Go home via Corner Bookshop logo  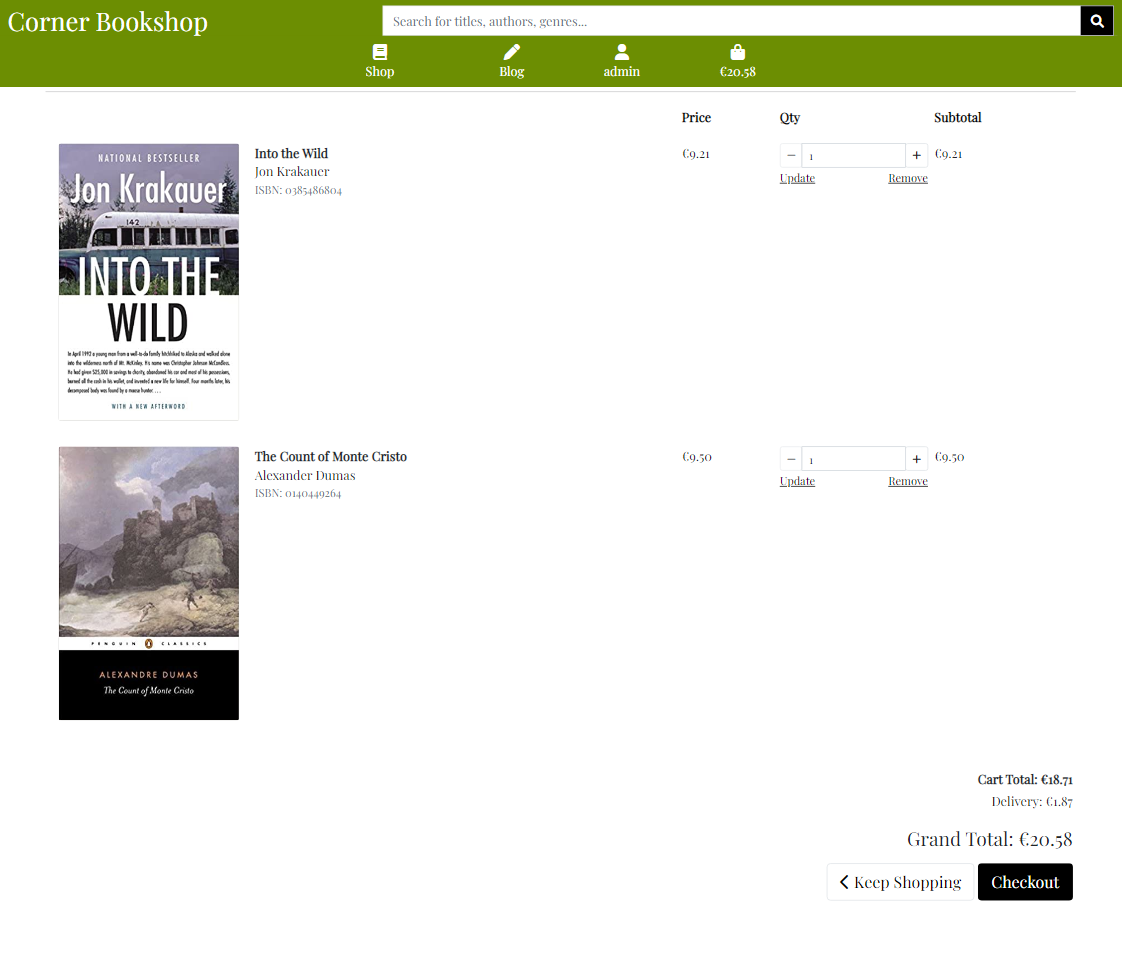pyautogui.click(x=107, y=22)
